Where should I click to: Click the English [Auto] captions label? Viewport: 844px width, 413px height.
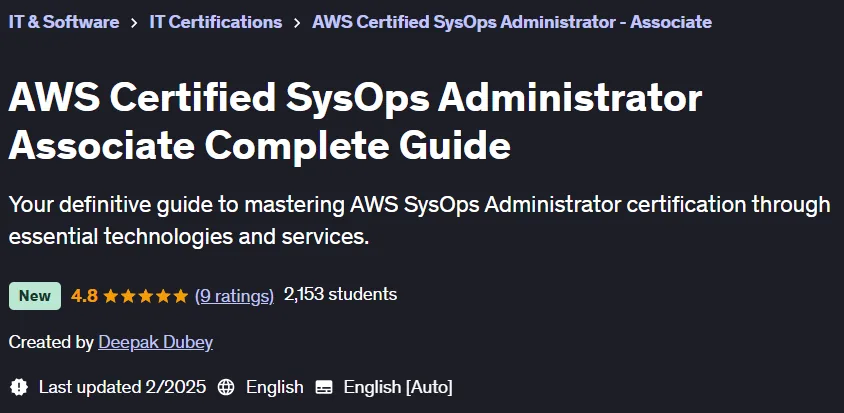(x=398, y=387)
